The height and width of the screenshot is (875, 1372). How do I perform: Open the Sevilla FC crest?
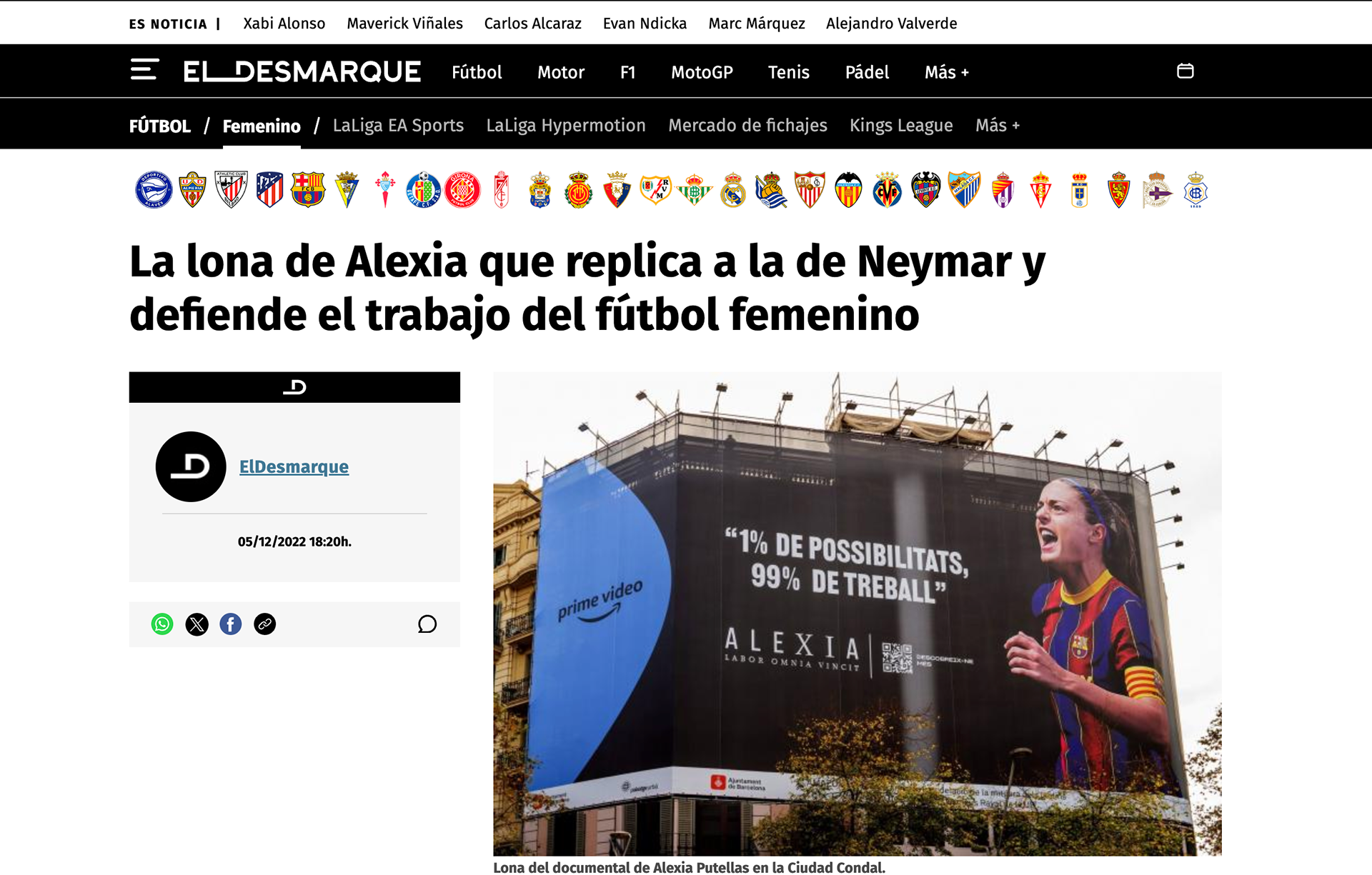[x=810, y=190]
